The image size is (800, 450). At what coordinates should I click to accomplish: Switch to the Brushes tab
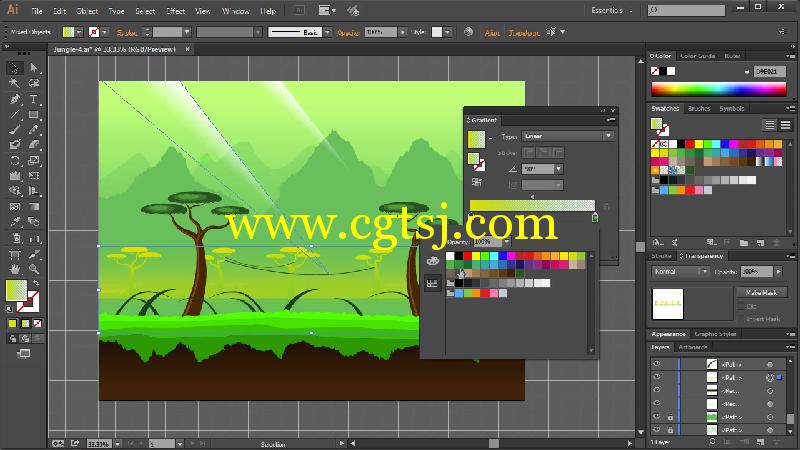pyautogui.click(x=699, y=108)
